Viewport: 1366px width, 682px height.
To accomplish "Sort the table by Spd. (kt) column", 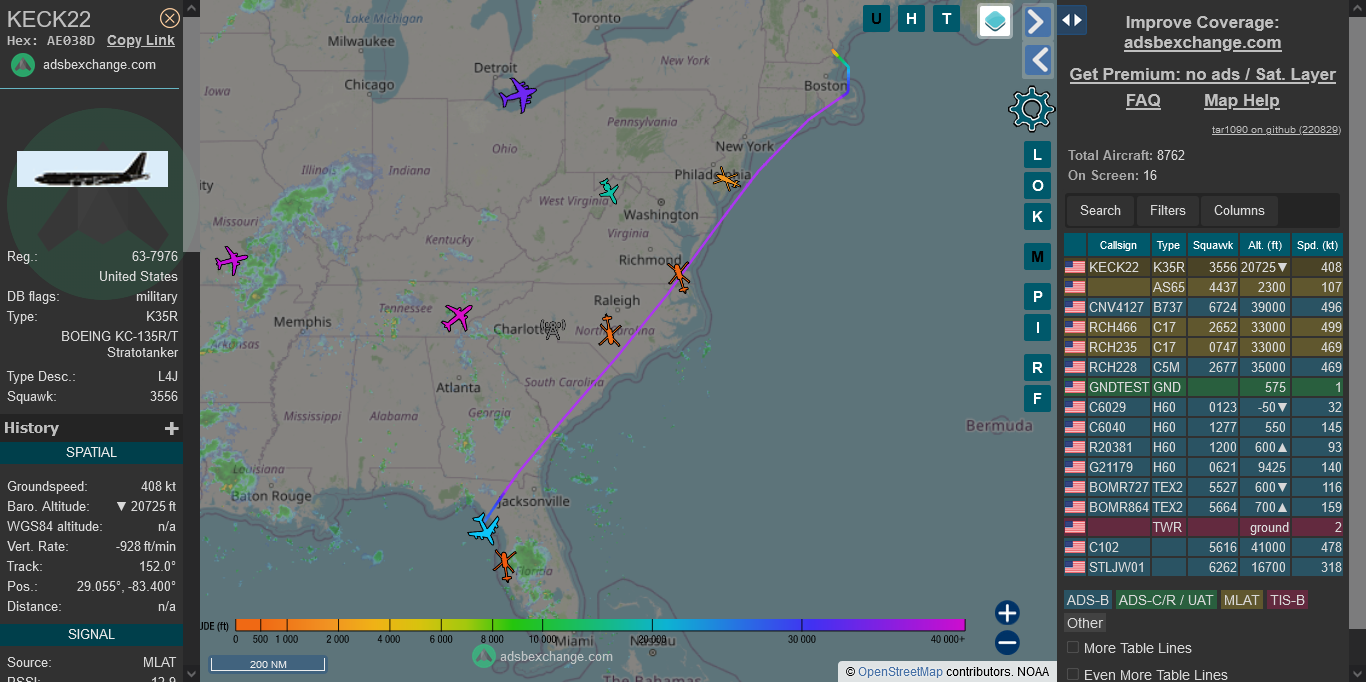I will click(x=1317, y=245).
